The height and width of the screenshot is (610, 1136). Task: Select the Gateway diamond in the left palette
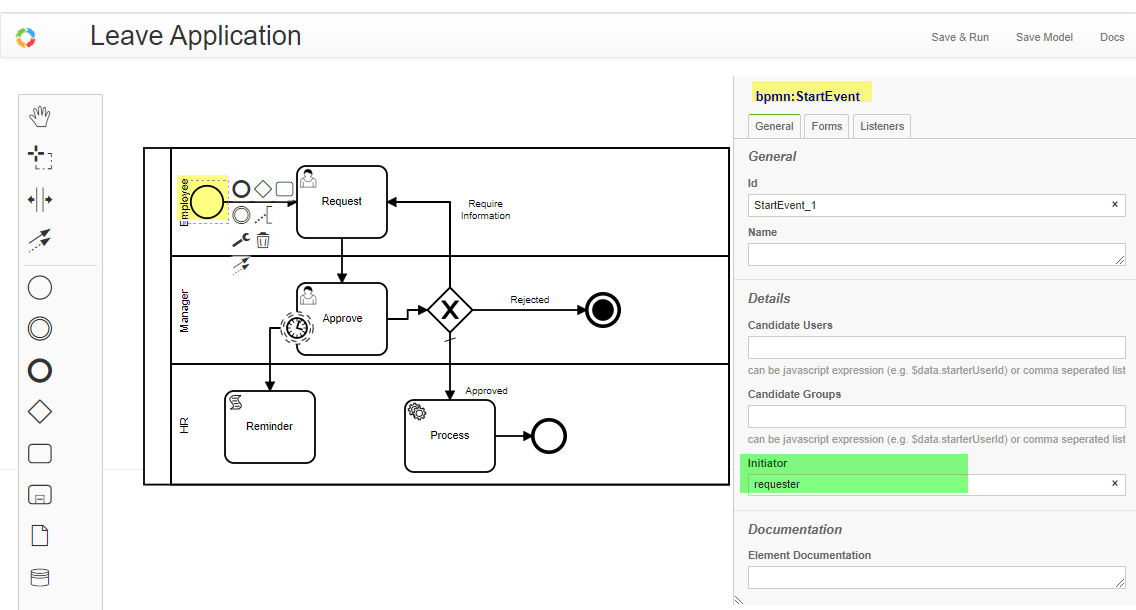tap(40, 411)
